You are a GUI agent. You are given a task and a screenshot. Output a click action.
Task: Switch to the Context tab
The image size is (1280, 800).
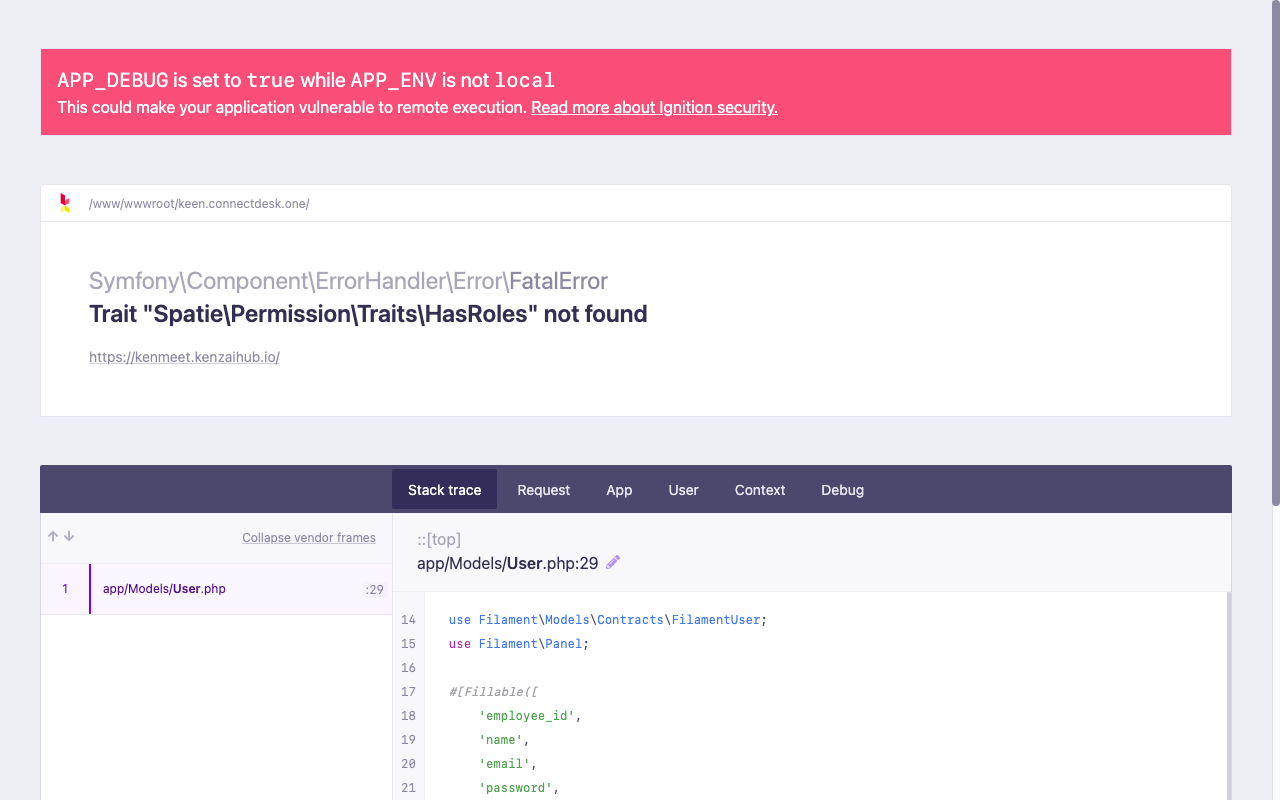pos(760,489)
